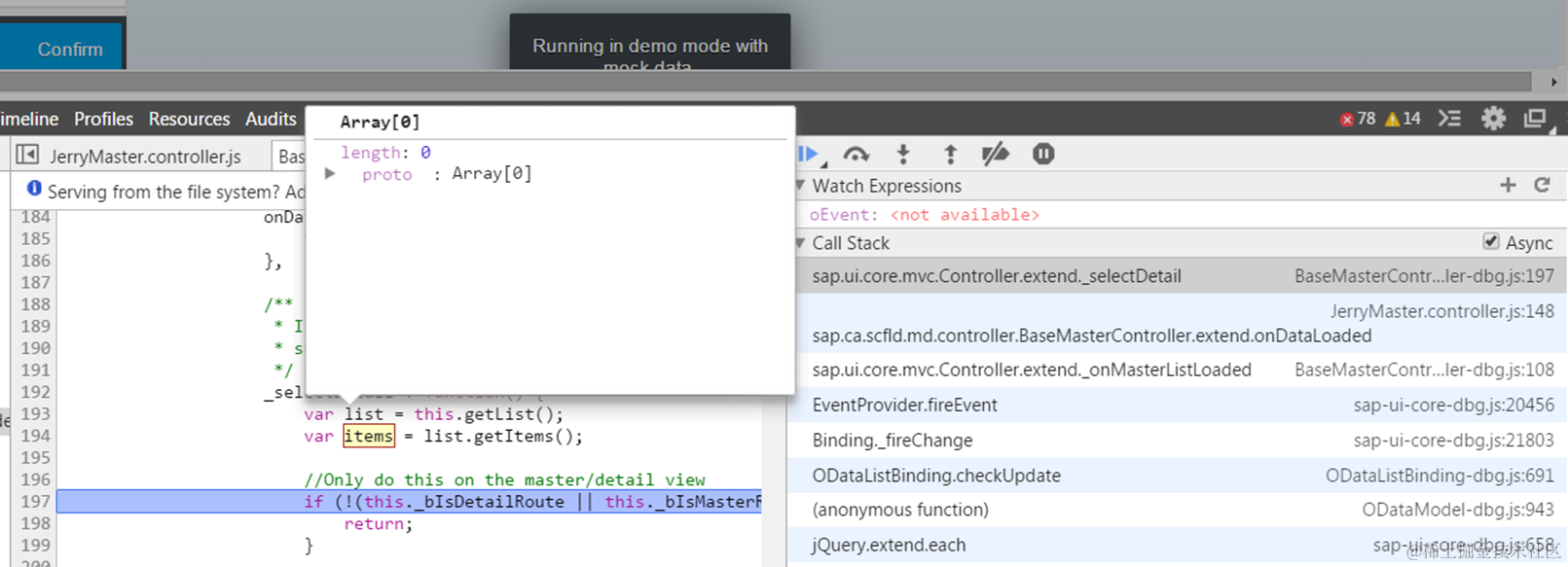This screenshot has width=1568, height=567.
Task: Open JerryMaster.controller.js:148 source link
Action: tap(1442, 311)
